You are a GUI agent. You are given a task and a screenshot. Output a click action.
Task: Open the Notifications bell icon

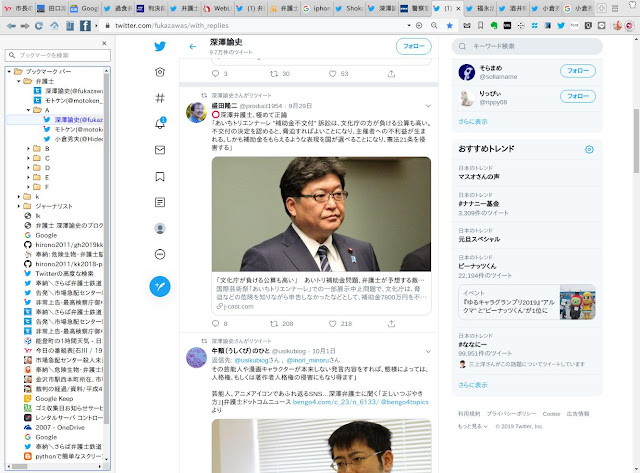pyautogui.click(x=160, y=123)
